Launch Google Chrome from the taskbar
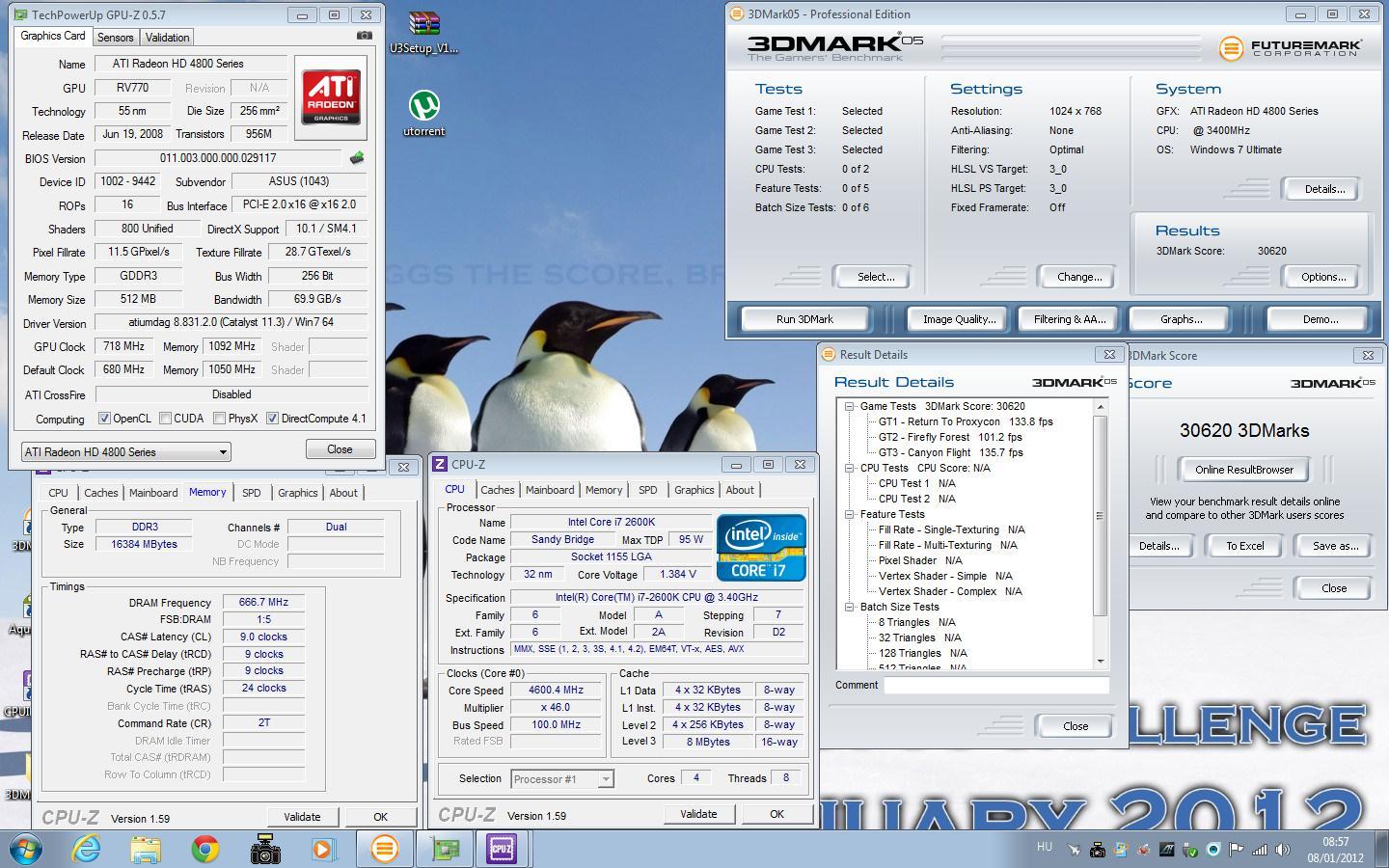Viewport: 1389px width, 868px height. click(204, 849)
